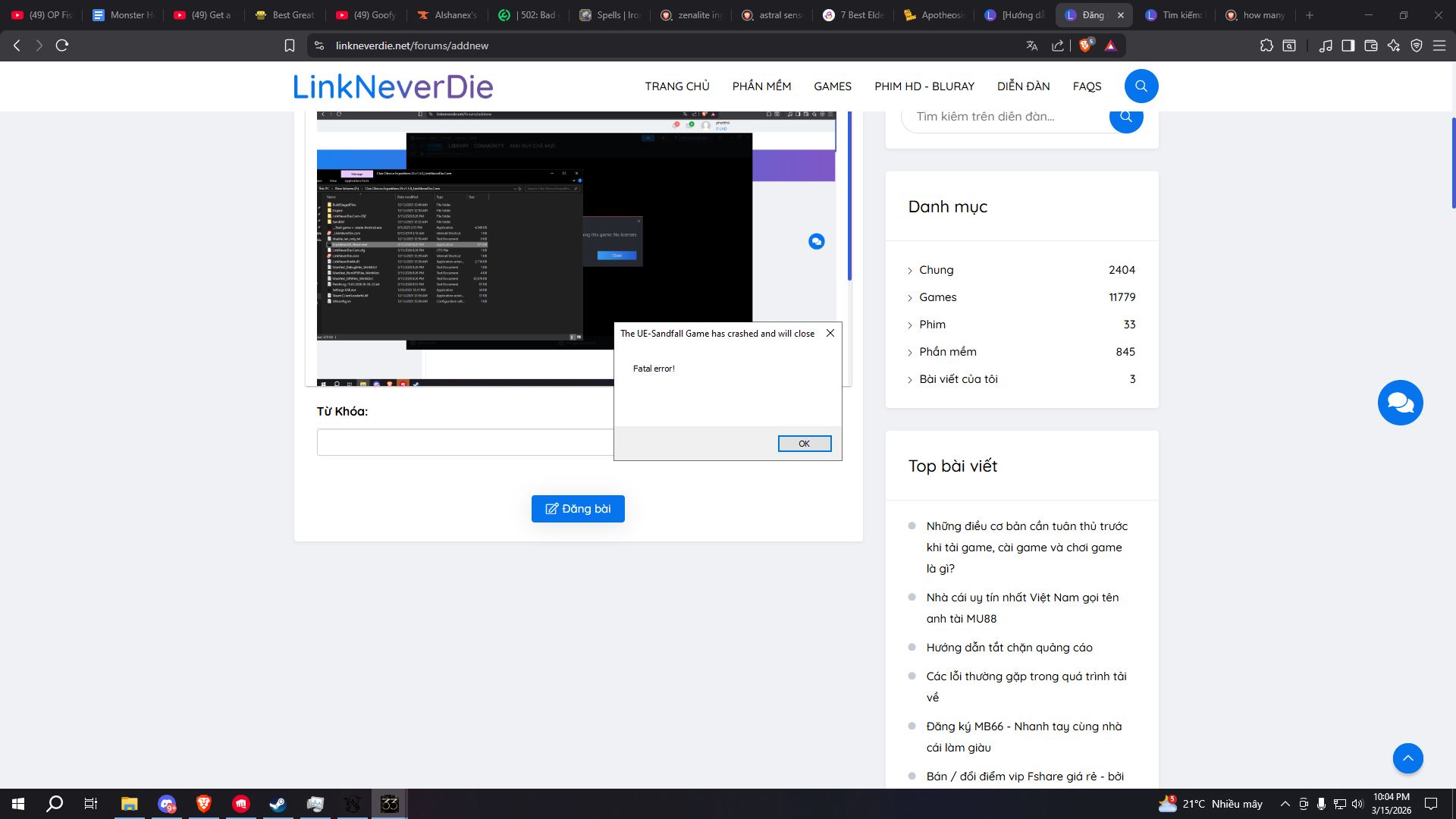Open the floating chat bubble icon
The width and height of the screenshot is (1456, 819).
tap(1400, 403)
